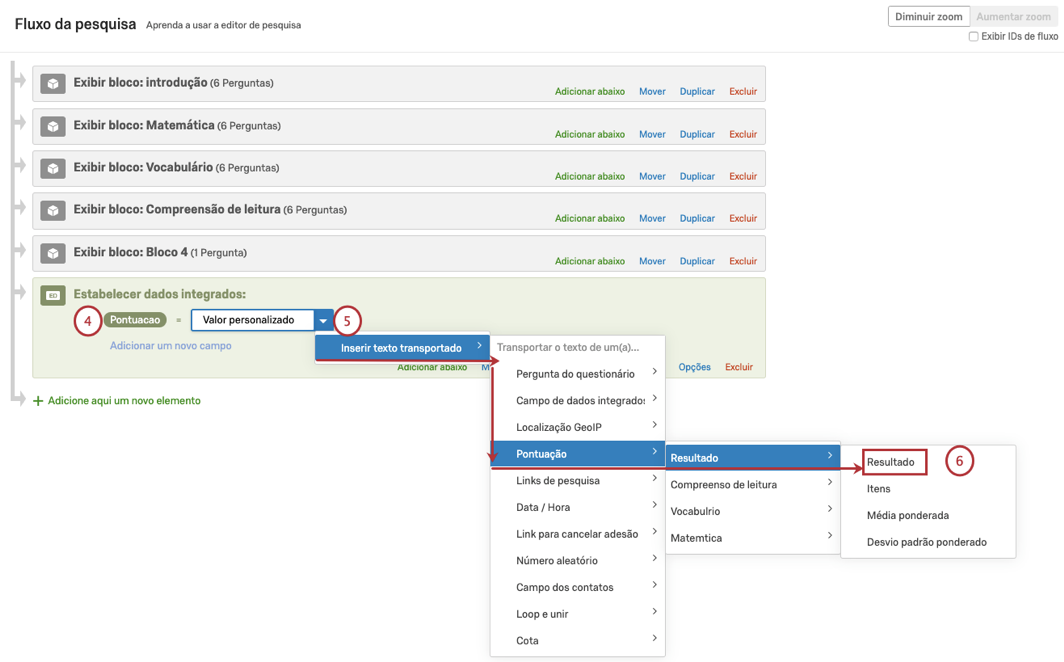Expand the Pergunta do questionário submenu
1064x662 pixels.
point(585,374)
